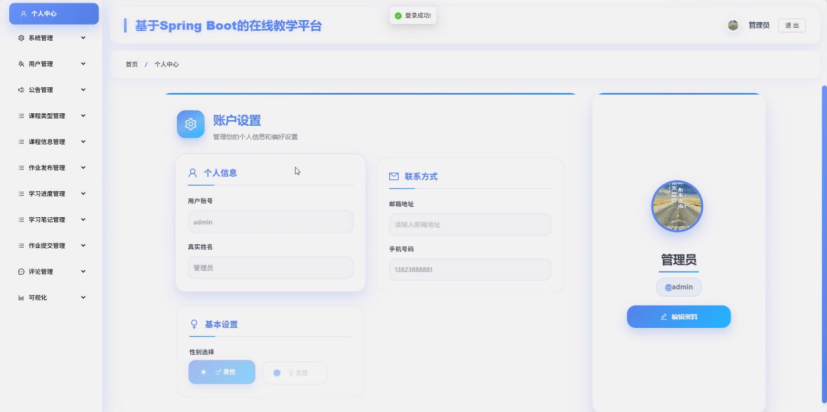Click the 性别选择 label
Image resolution: width=827 pixels, height=412 pixels.
201,352
